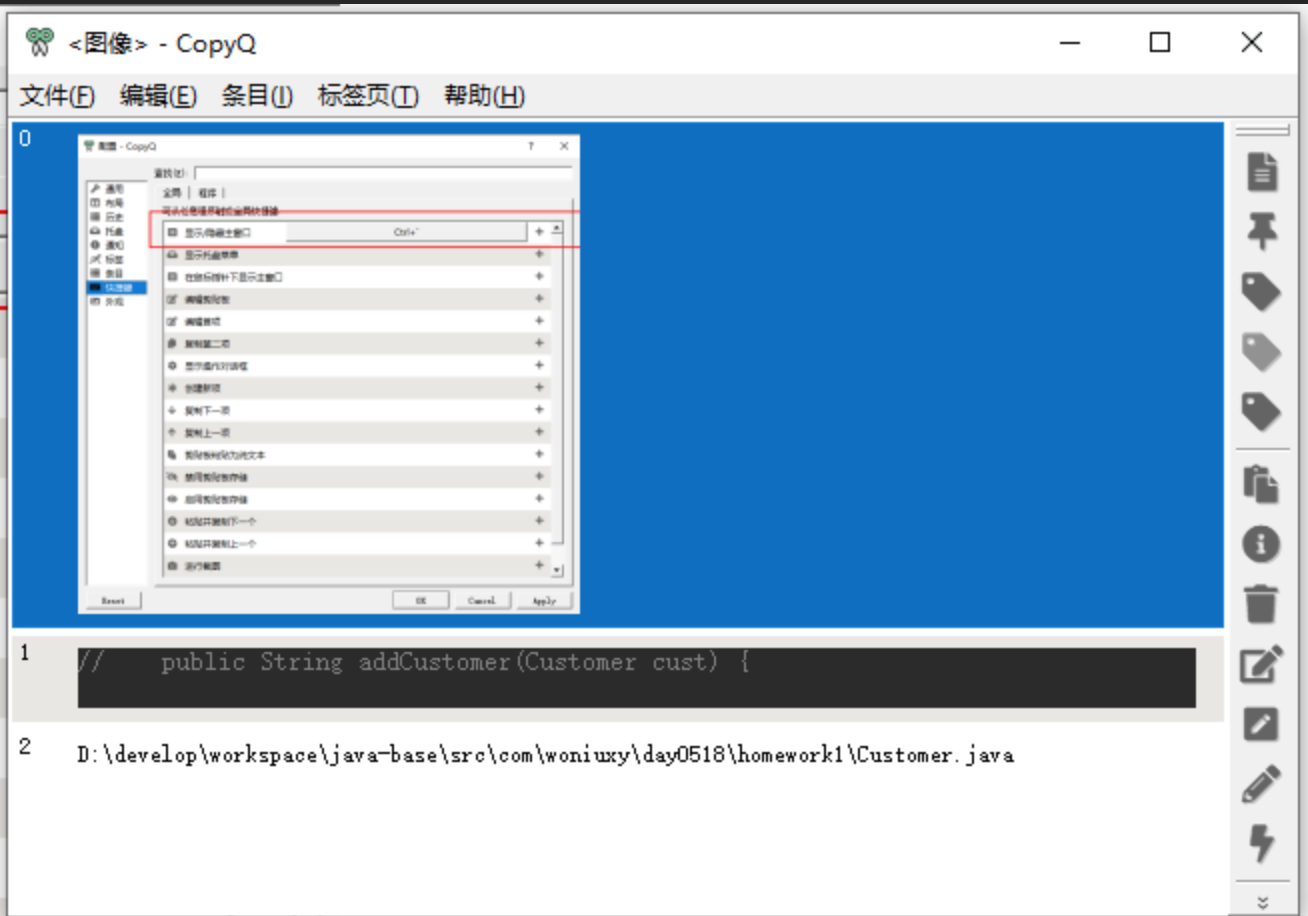Expand hidden toolbar items with double chevron

pos(1262,902)
